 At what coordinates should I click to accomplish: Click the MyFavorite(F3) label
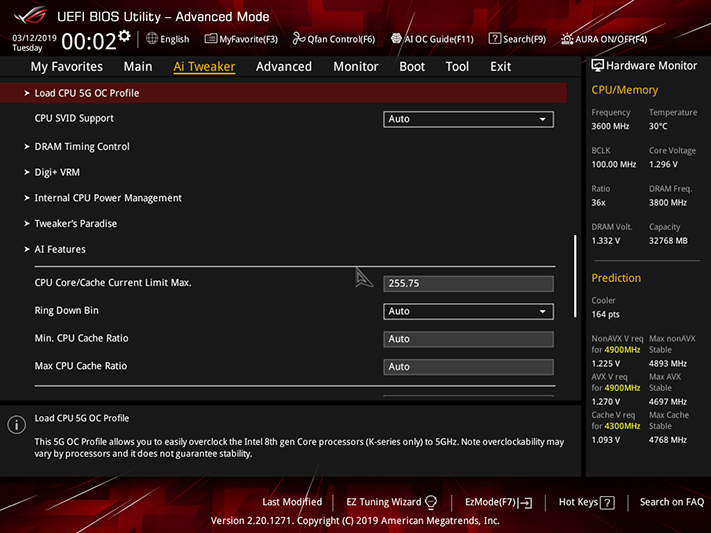point(248,39)
